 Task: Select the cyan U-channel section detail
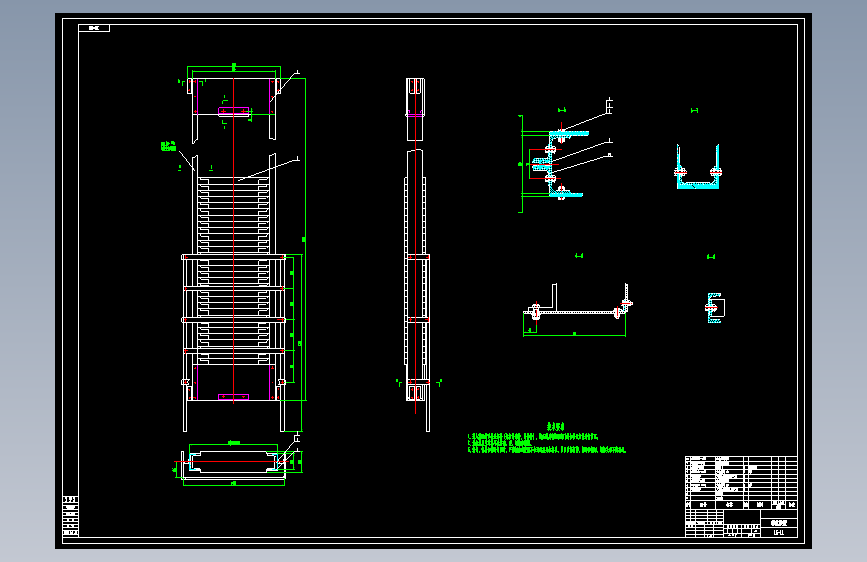click(x=698, y=166)
